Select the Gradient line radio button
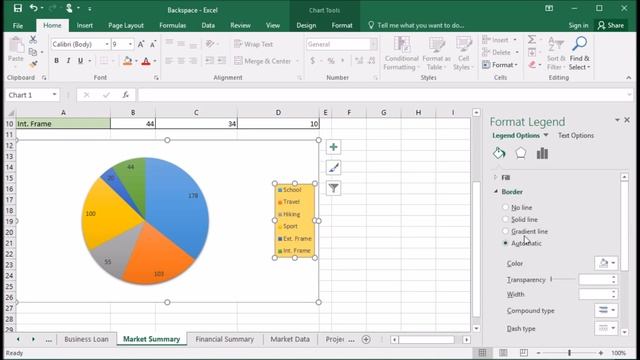640x360 pixels. (505, 231)
